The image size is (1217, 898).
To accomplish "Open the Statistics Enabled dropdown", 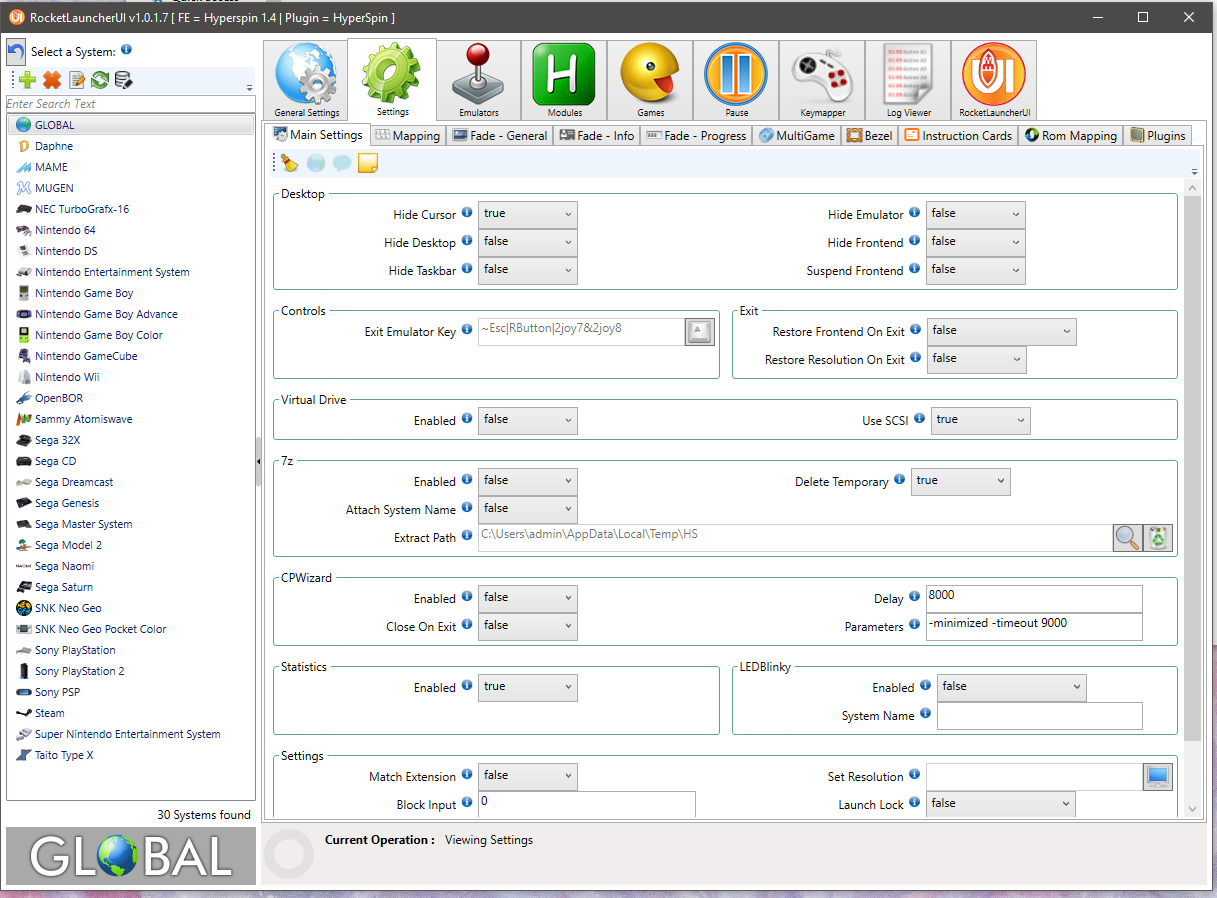I will click(528, 687).
